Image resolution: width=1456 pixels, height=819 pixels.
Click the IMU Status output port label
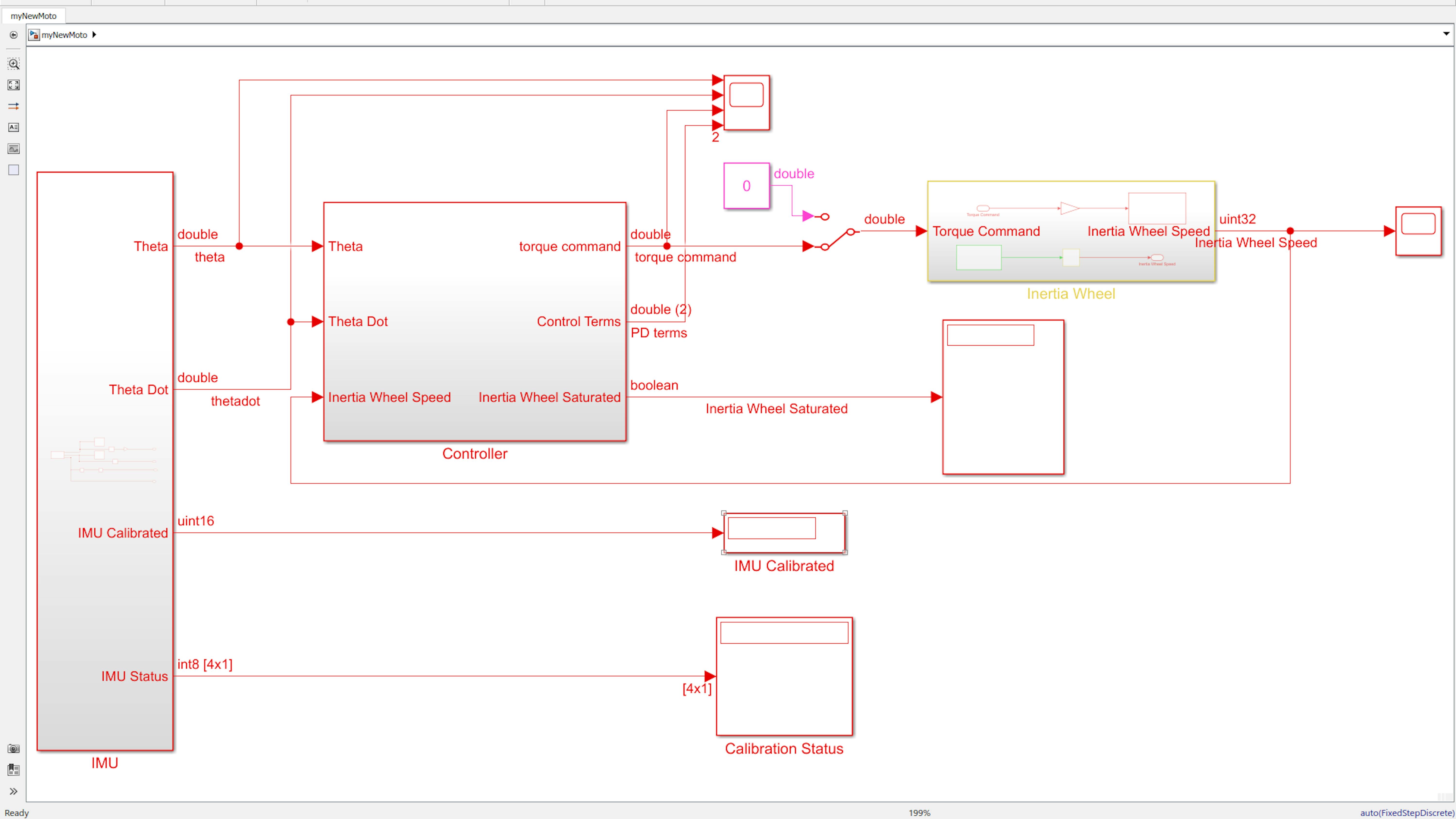[x=134, y=677]
